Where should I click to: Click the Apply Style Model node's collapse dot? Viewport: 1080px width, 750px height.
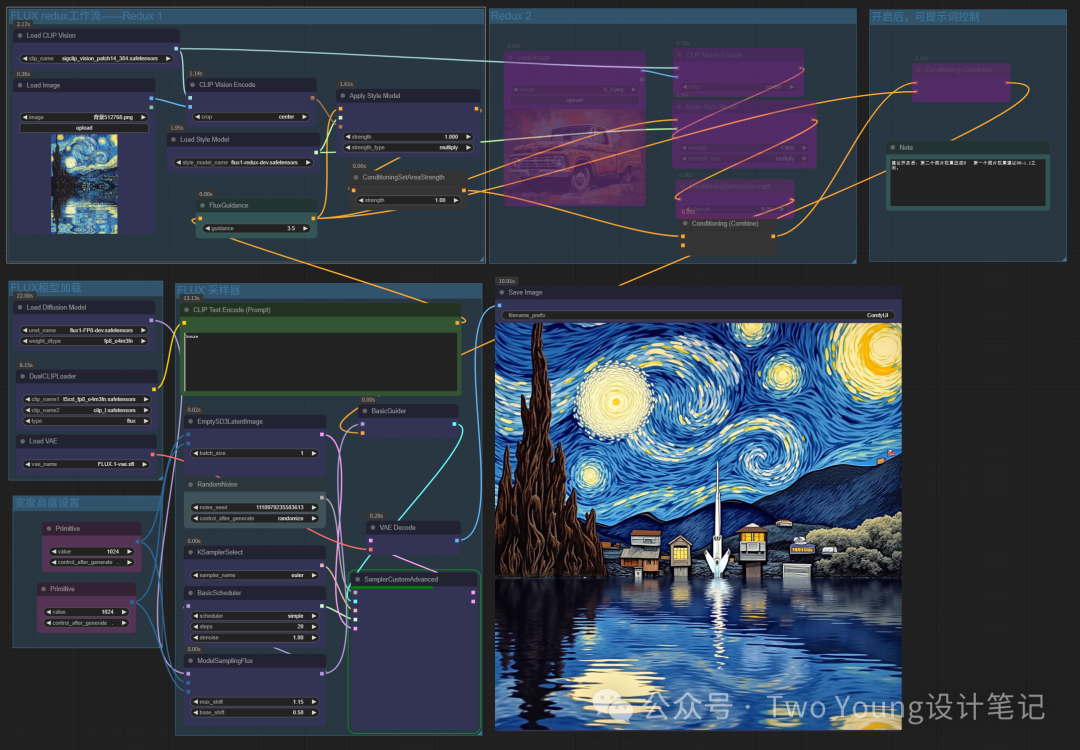pos(343,96)
